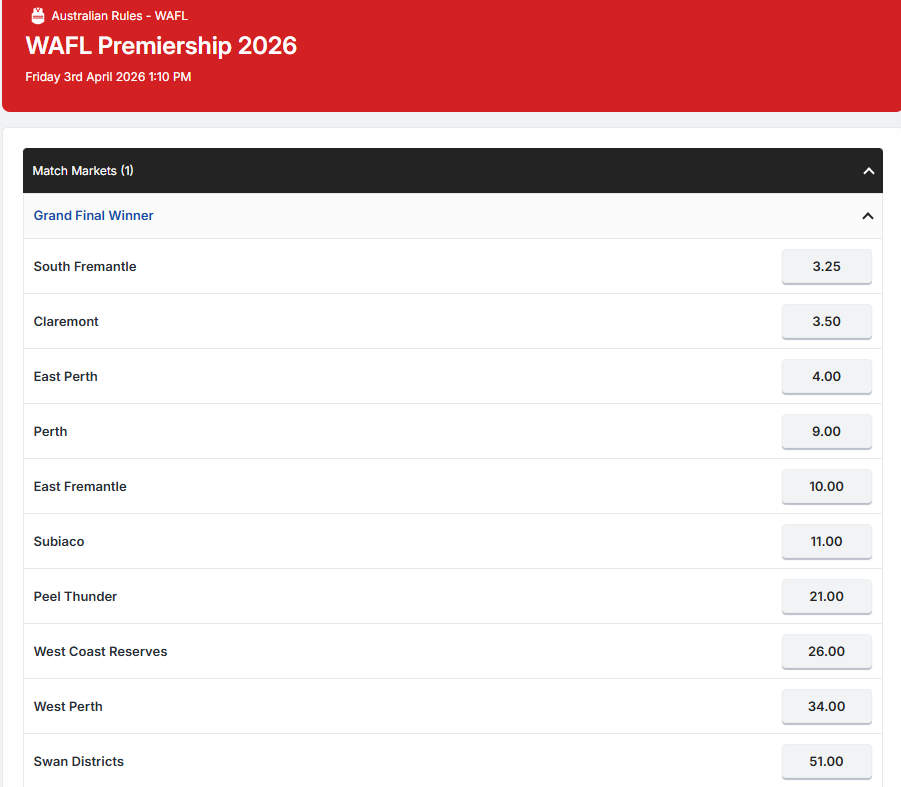
Task: Click the Australian Rules football icon
Action: click(38, 16)
